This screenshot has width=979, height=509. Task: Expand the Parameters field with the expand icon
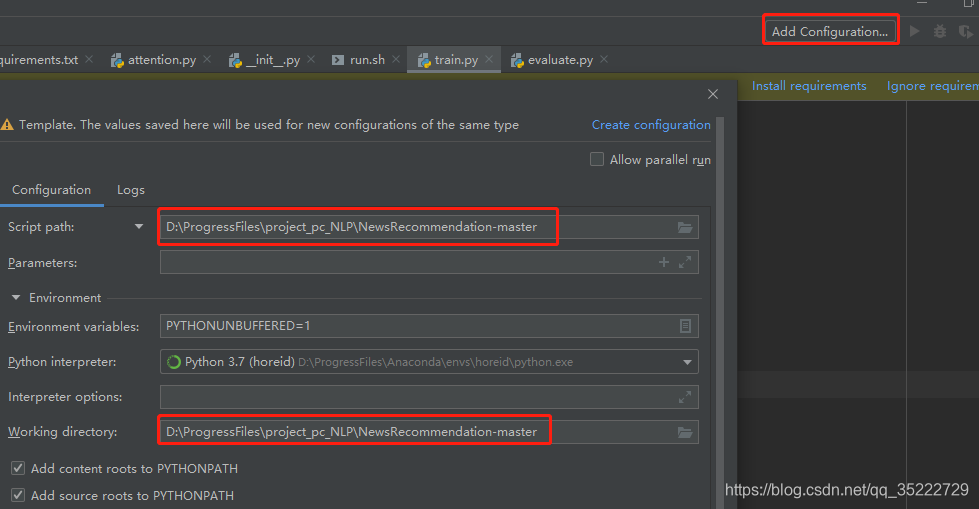coord(685,262)
